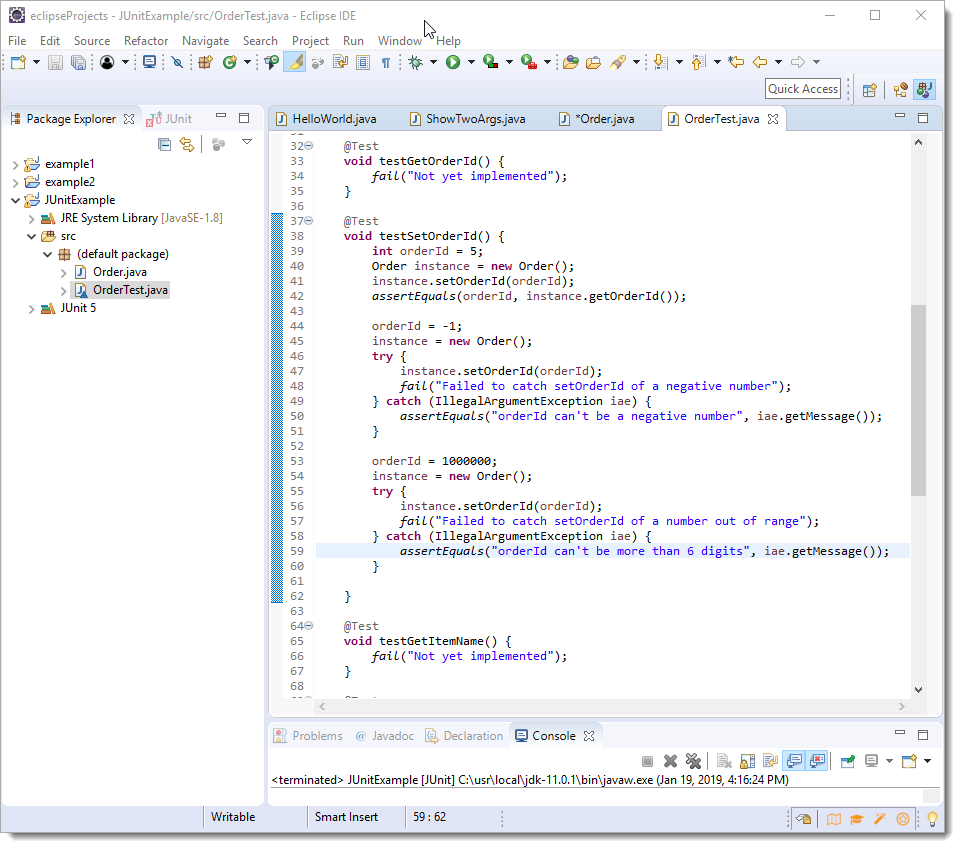This screenshot has width=960, height=848.
Task: Click the Debug bug icon
Action: [416, 62]
